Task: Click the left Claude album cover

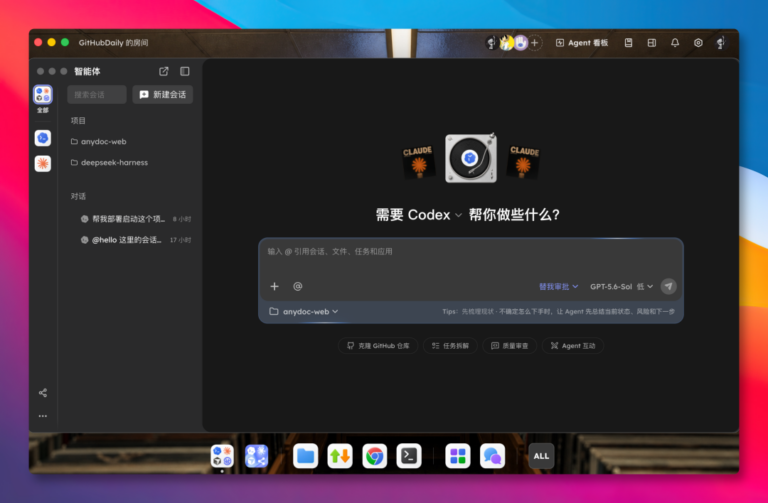Action: coord(418,161)
